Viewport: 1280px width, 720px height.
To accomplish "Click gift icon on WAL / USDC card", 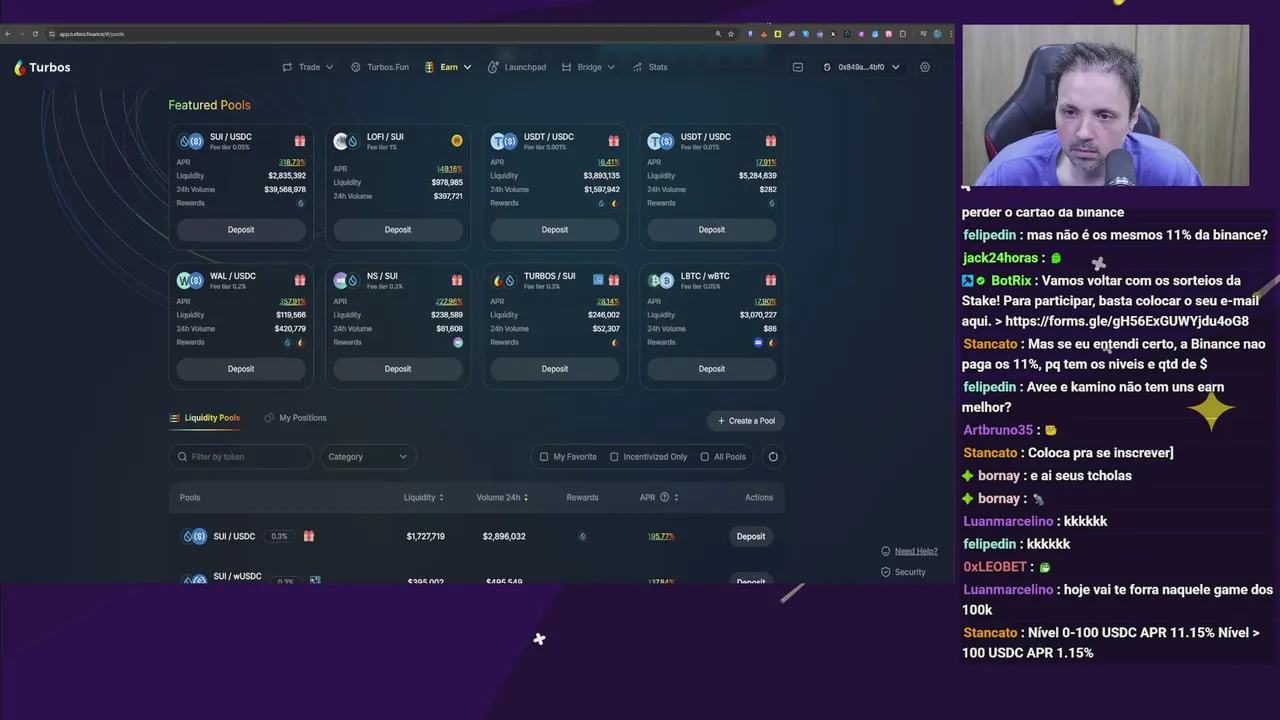I will point(300,280).
